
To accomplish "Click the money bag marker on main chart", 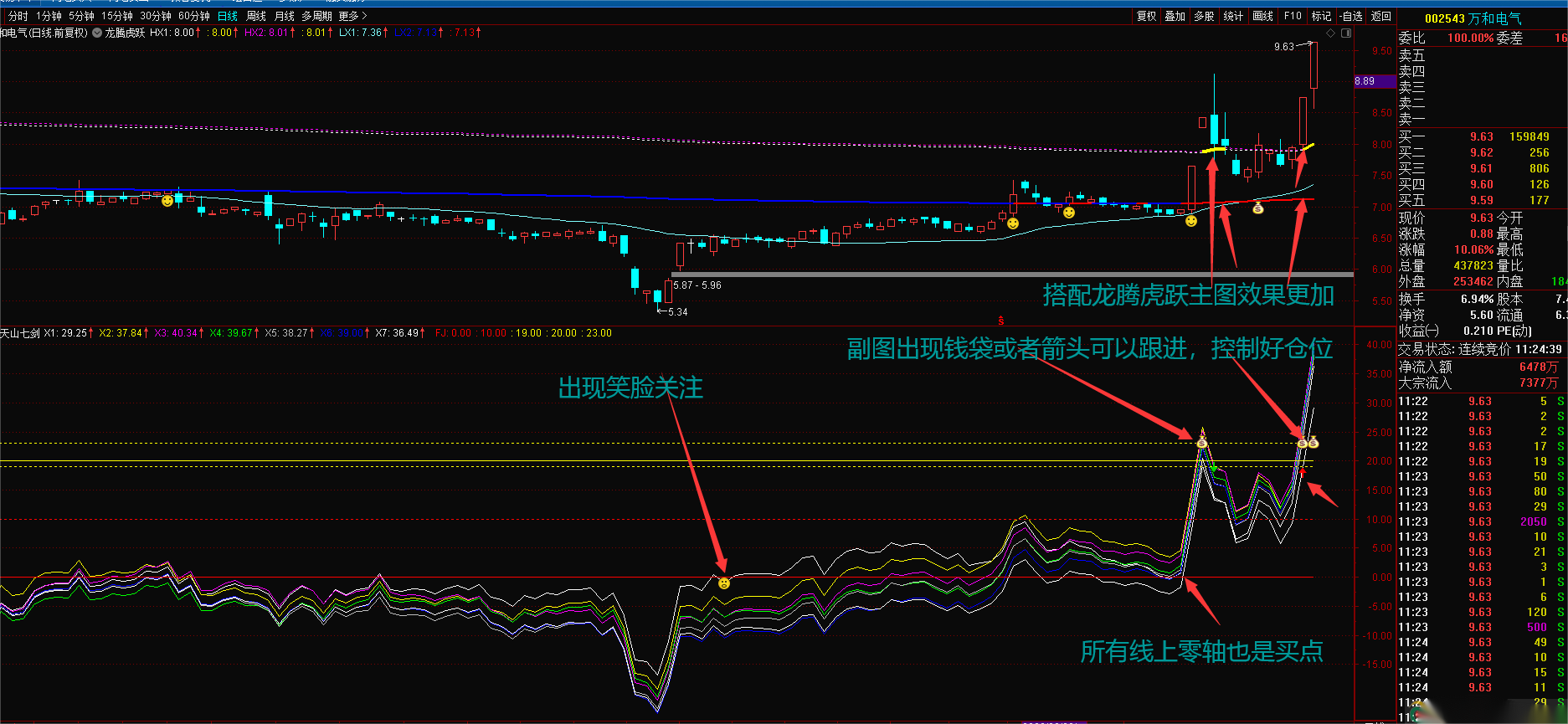I will coord(1257,208).
